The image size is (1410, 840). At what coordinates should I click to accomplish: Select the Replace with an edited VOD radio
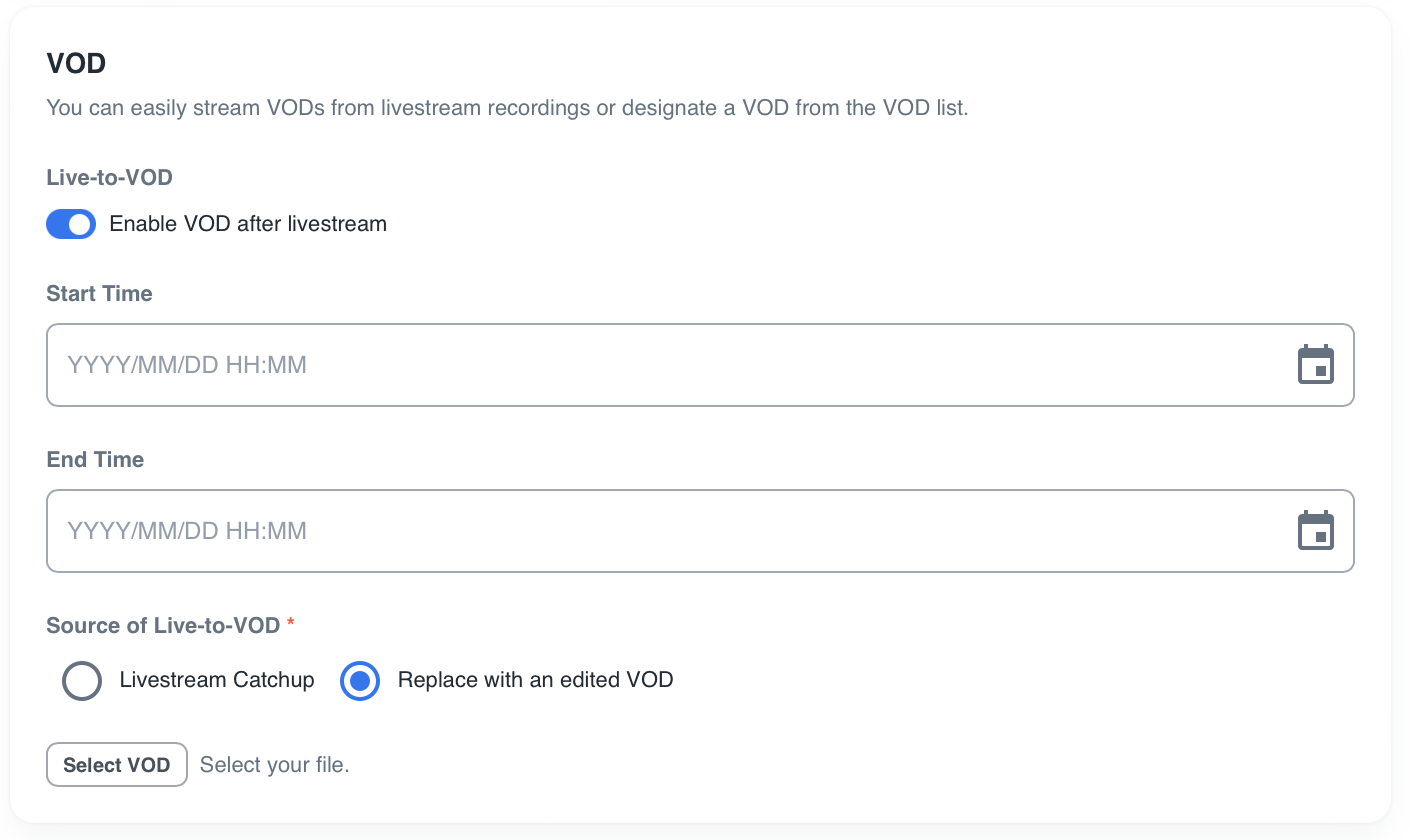click(x=360, y=681)
